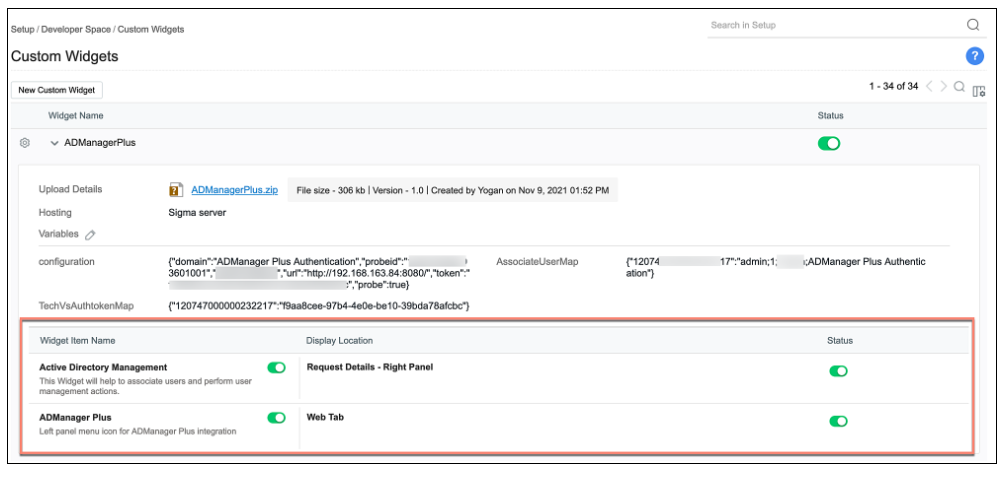Click the 1 - 34 of 34 pagination text
1005x477 pixels.
(x=893, y=87)
